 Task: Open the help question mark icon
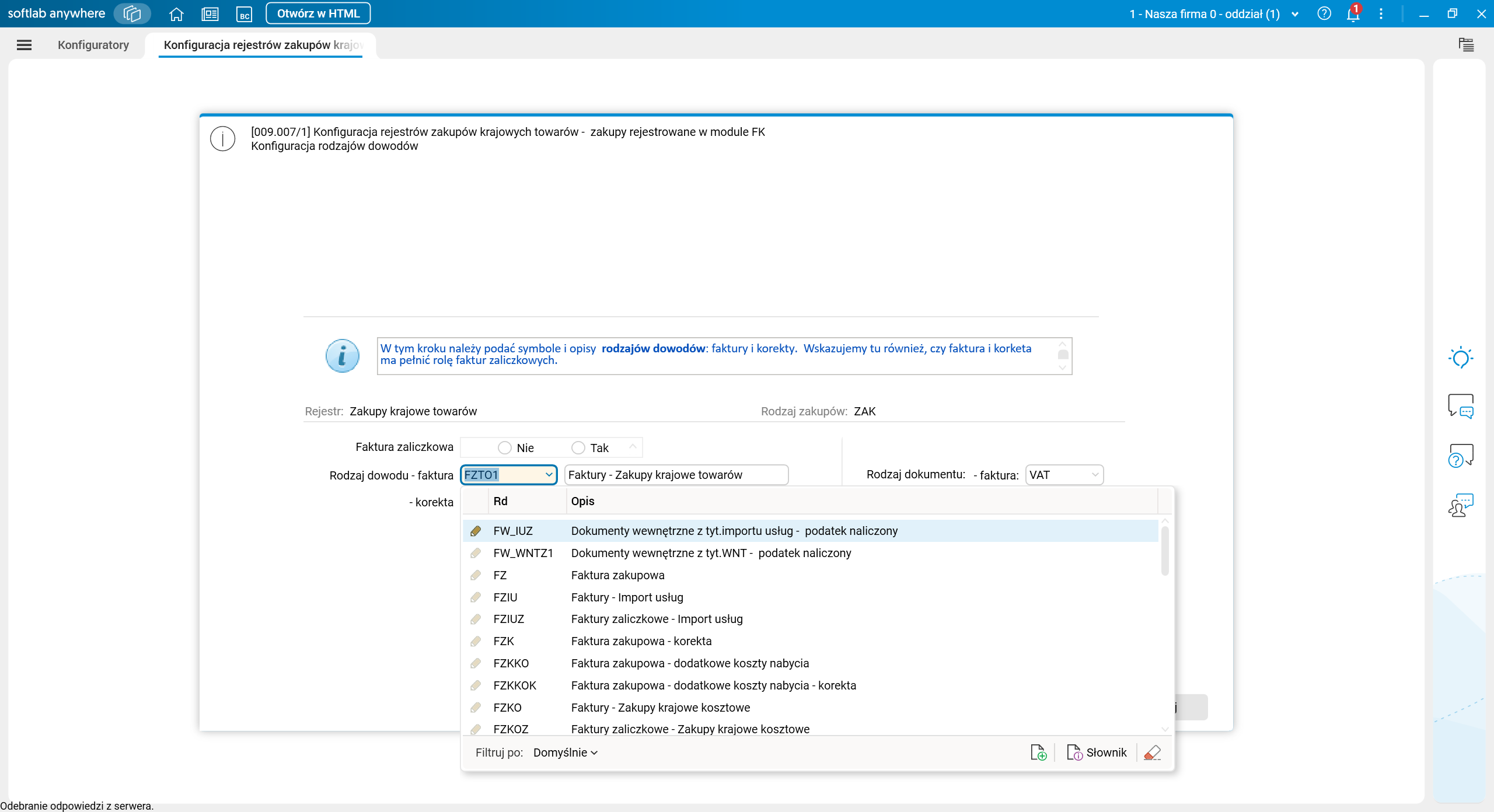coord(1324,13)
